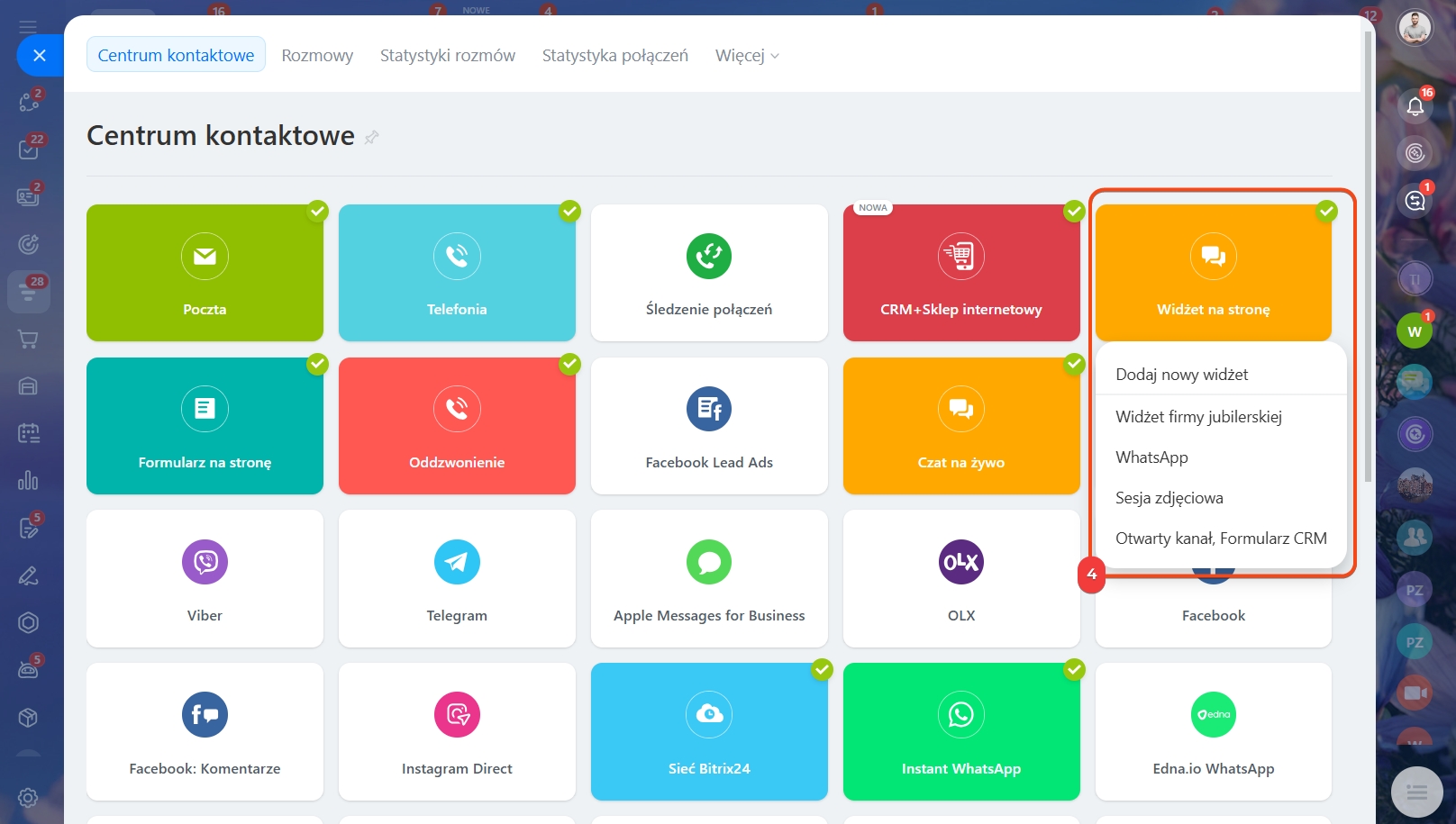Open Statystyka połączeń tab
This screenshot has height=824, width=1456.
pyautogui.click(x=615, y=56)
